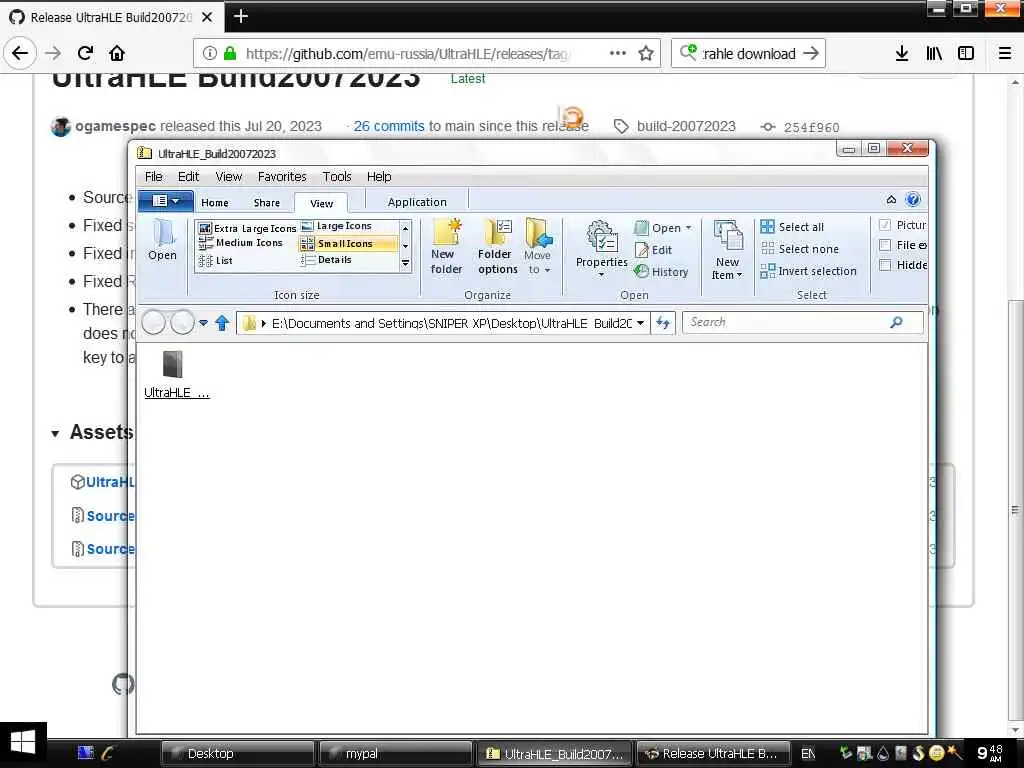
Task: Expand the Properties dropdown arrow
Action: pyautogui.click(x=601, y=275)
